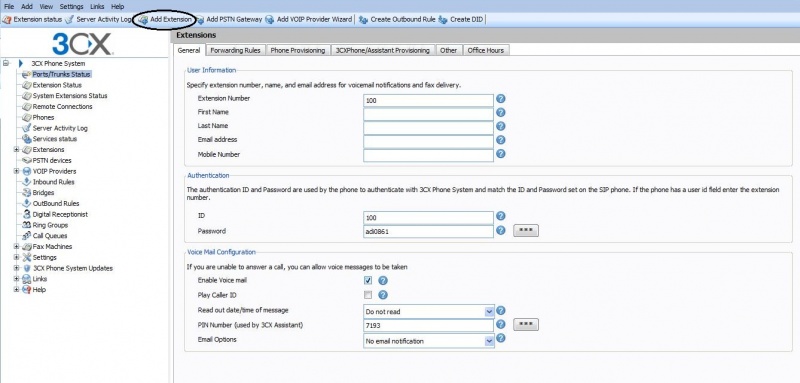The image size is (800, 383).
Task: Click help icon beside First Name
Action: click(x=501, y=112)
